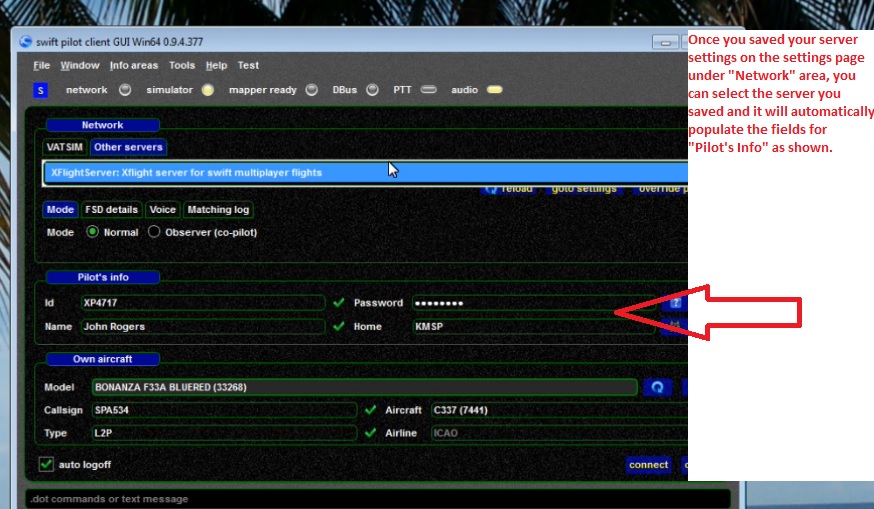
Task: Click the Callsign field SPA534
Action: (x=224, y=410)
